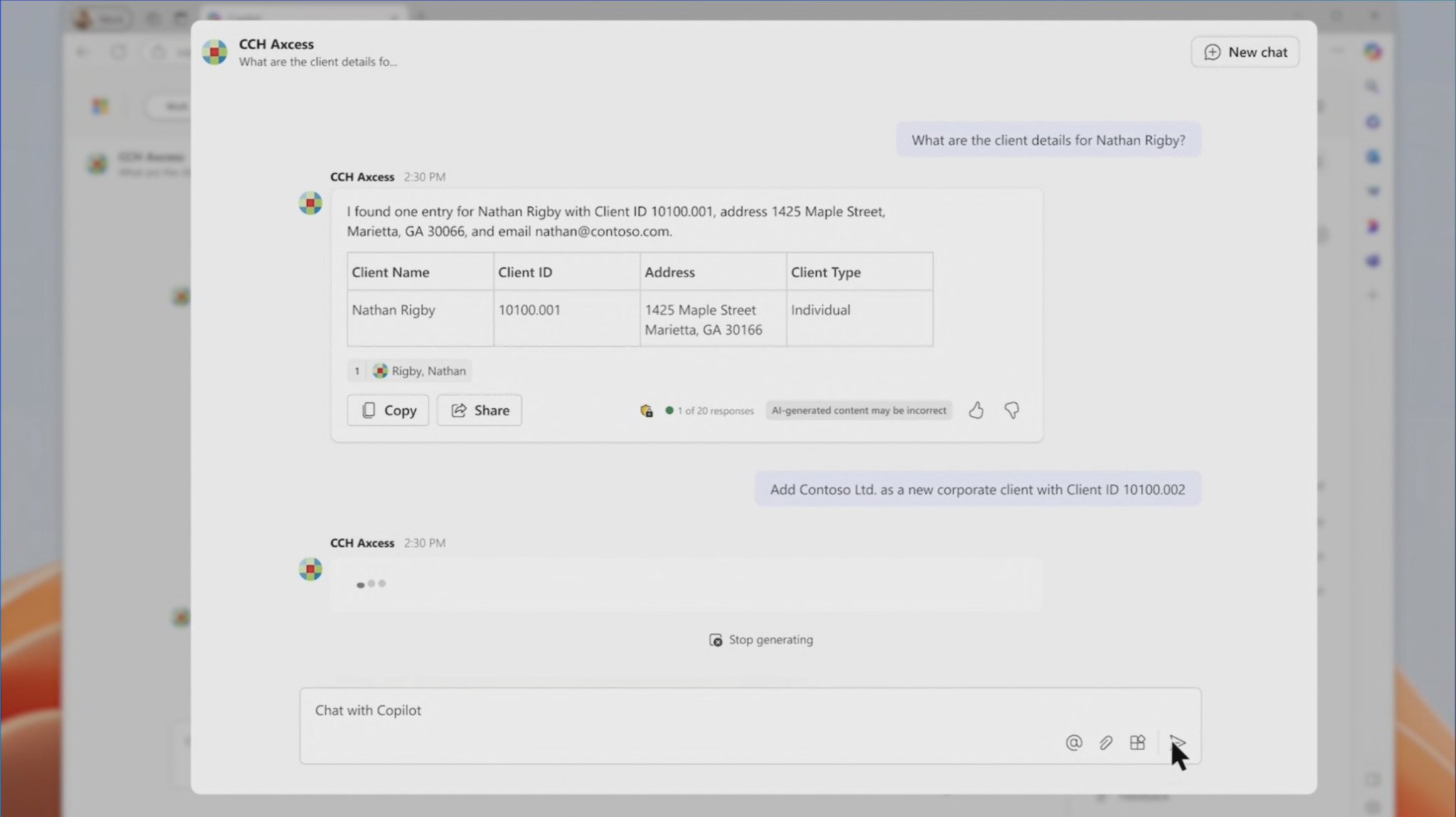Click the Add Contoso Ltd. message bubble
The width and height of the screenshot is (1456, 817).
coord(978,489)
